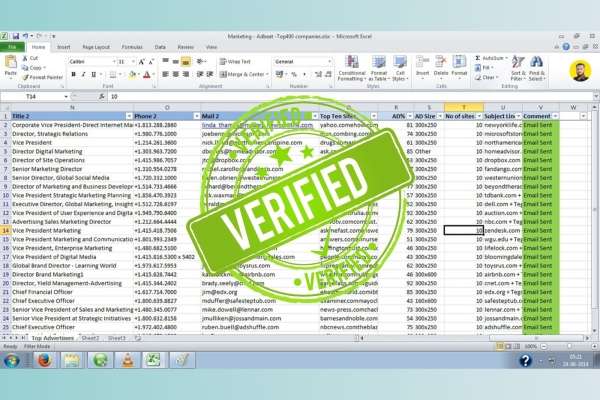Open the Format cells menu in Cells group
Image resolution: width=600 pixels, height=400 pixels.
tap(459, 68)
